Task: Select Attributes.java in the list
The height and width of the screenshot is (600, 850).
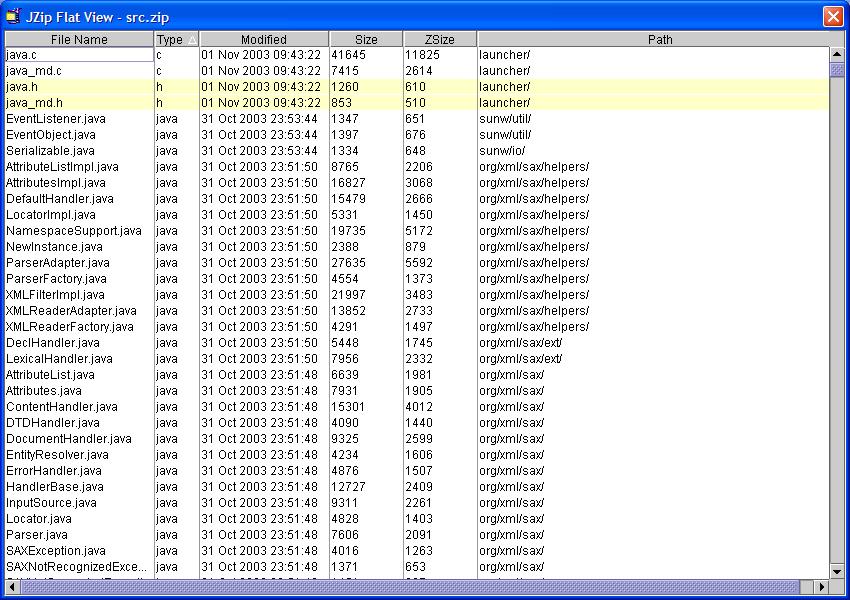Action: pos(44,390)
